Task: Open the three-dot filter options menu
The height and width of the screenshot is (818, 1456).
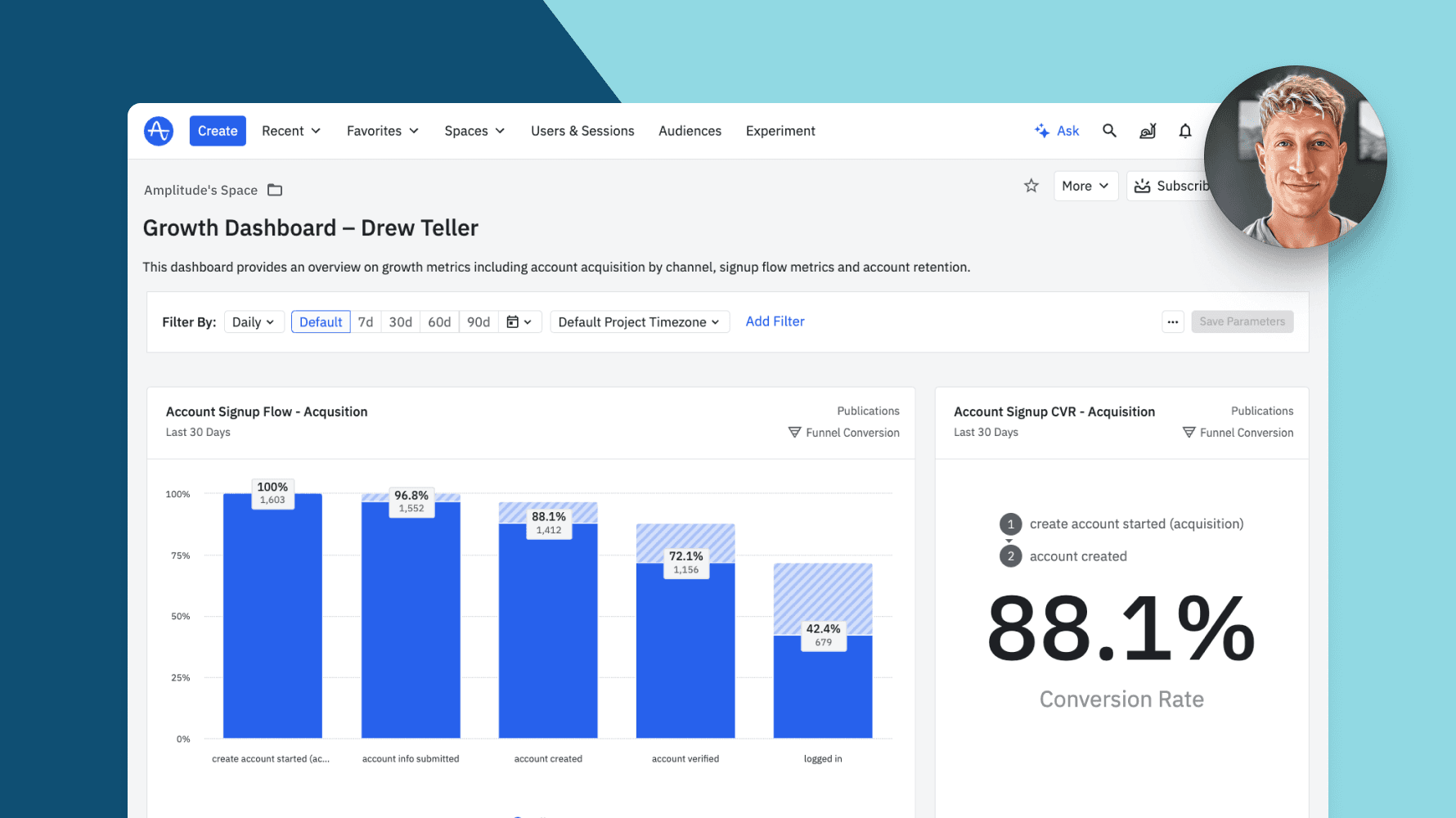Action: (1172, 321)
